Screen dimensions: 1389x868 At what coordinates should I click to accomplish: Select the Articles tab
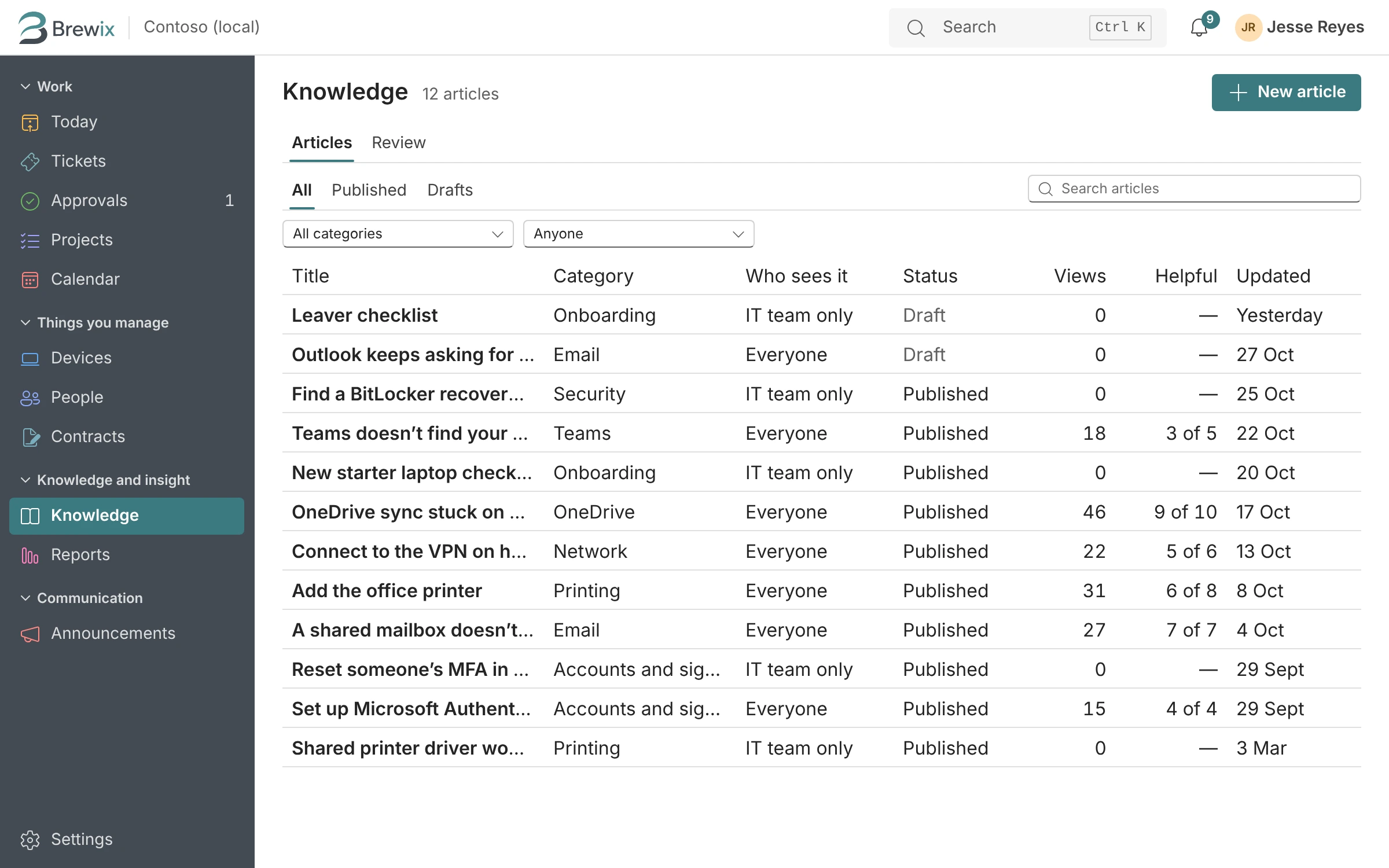(322, 142)
